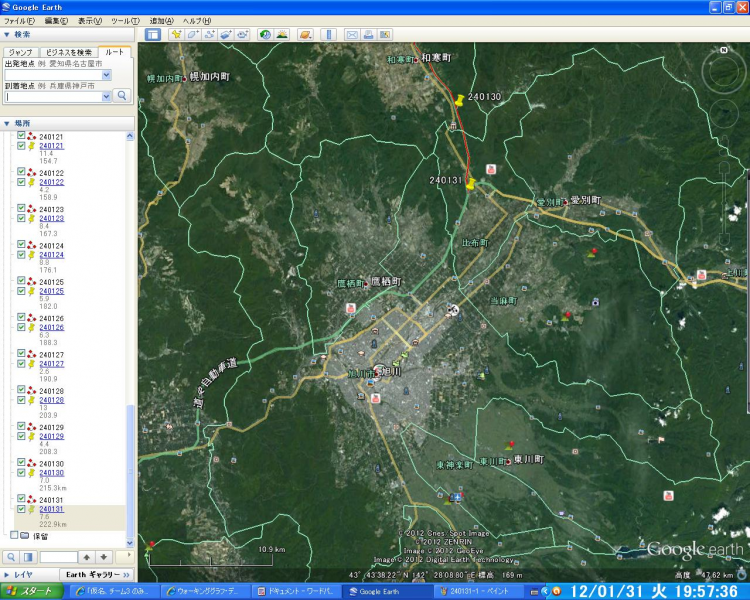The width and height of the screenshot is (750, 600).
Task: Open the planet switcher icon
Action: [x=305, y=34]
